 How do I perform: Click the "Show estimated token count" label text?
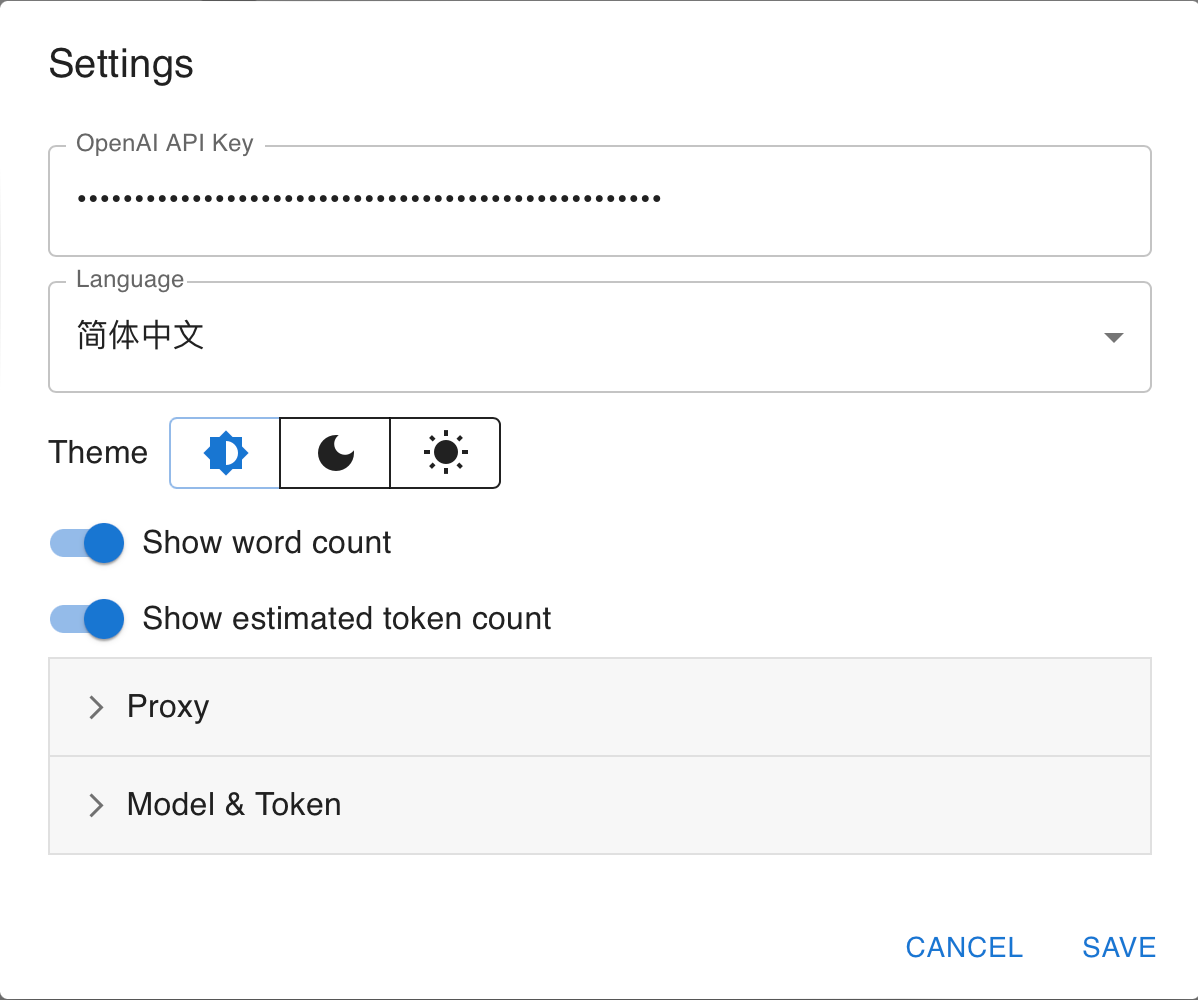tap(347, 619)
